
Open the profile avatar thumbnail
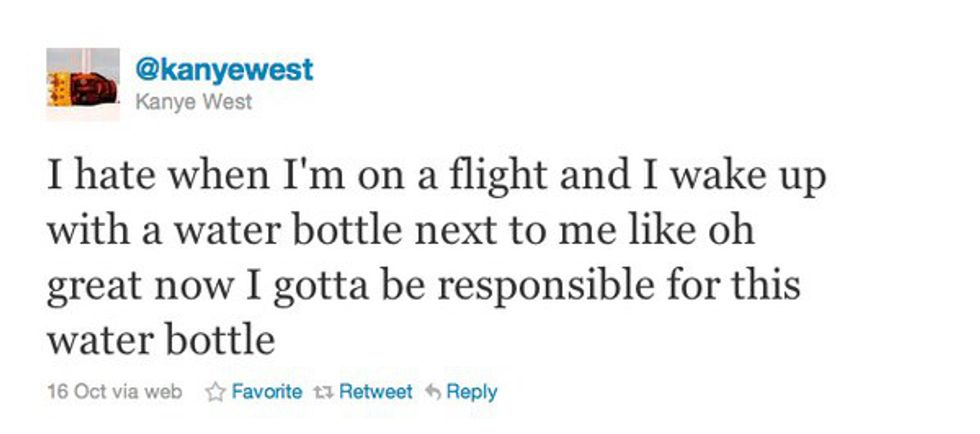point(83,84)
